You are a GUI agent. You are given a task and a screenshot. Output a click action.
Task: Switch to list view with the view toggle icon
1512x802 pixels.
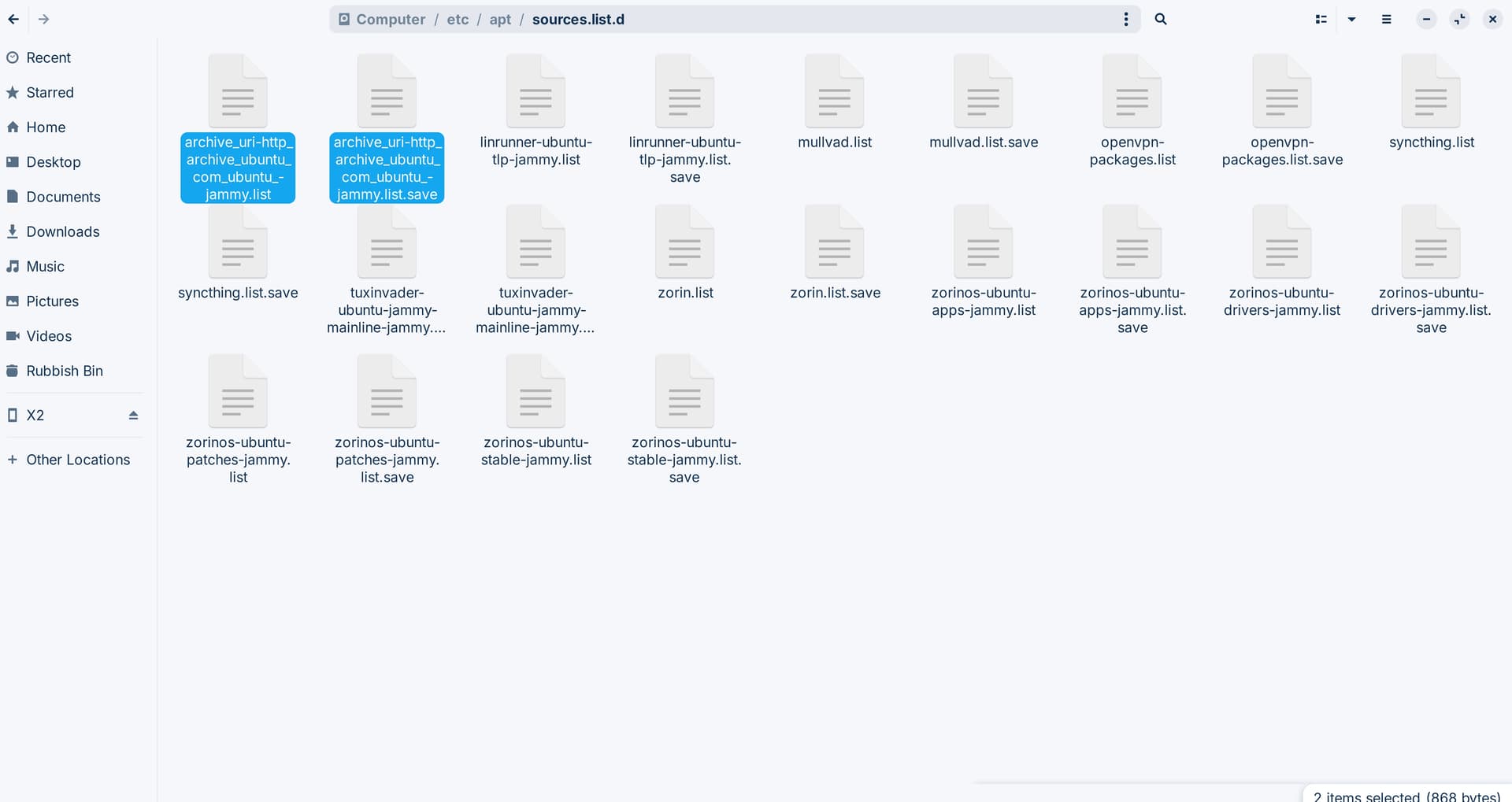click(1321, 19)
